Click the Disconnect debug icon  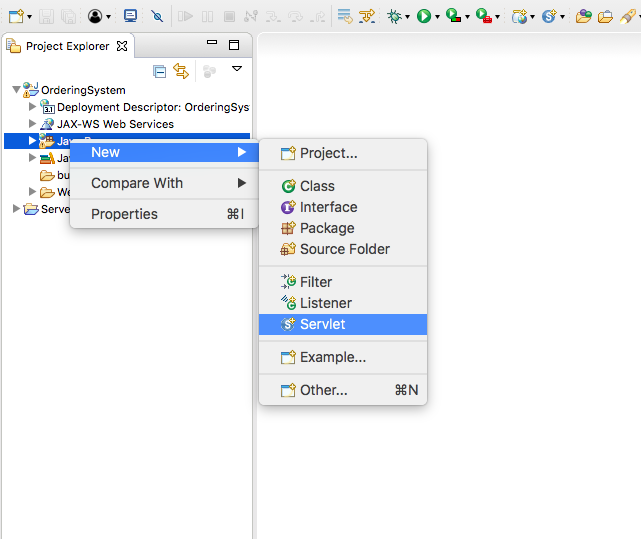point(251,16)
